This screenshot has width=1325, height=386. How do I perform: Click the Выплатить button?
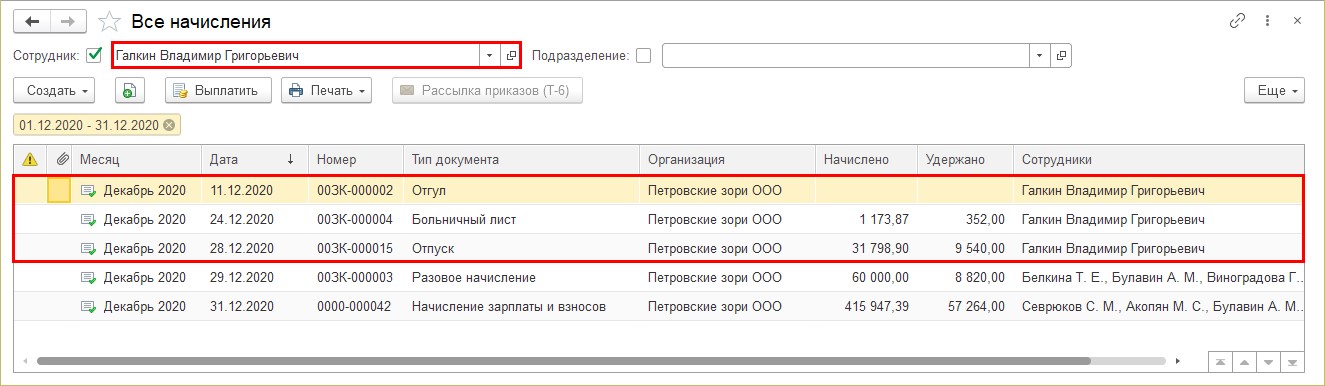coord(218,91)
